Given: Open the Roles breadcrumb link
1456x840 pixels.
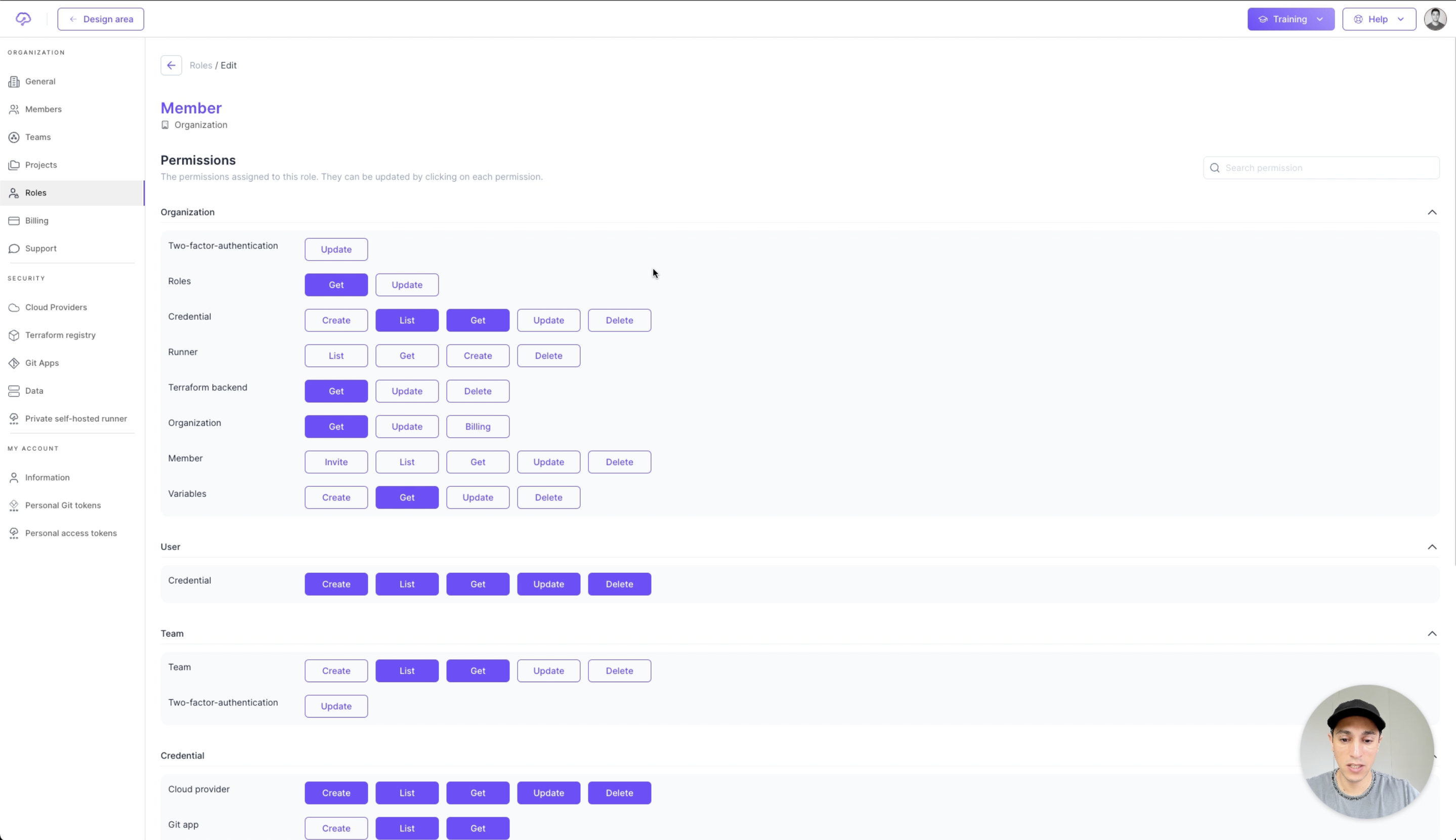Looking at the screenshot, I should (201, 65).
